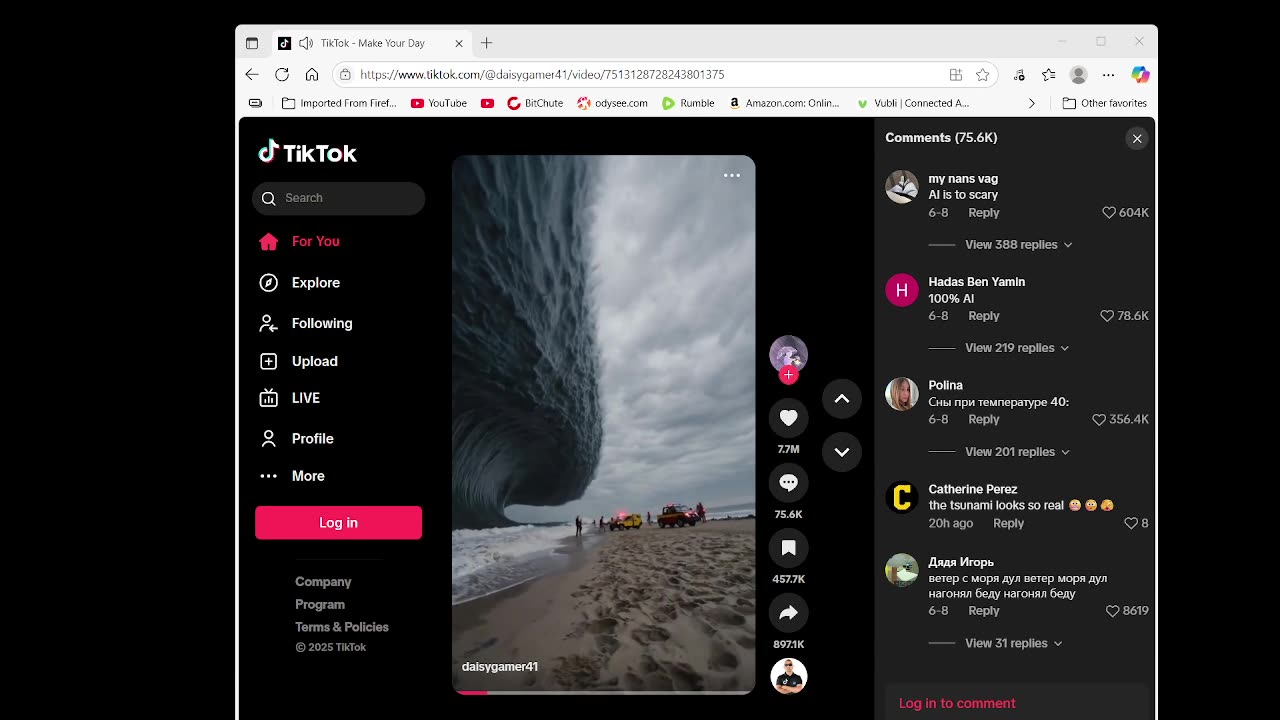Screen dimensions: 1280x720
Task: Follow creator via red plus badge
Action: point(788,375)
